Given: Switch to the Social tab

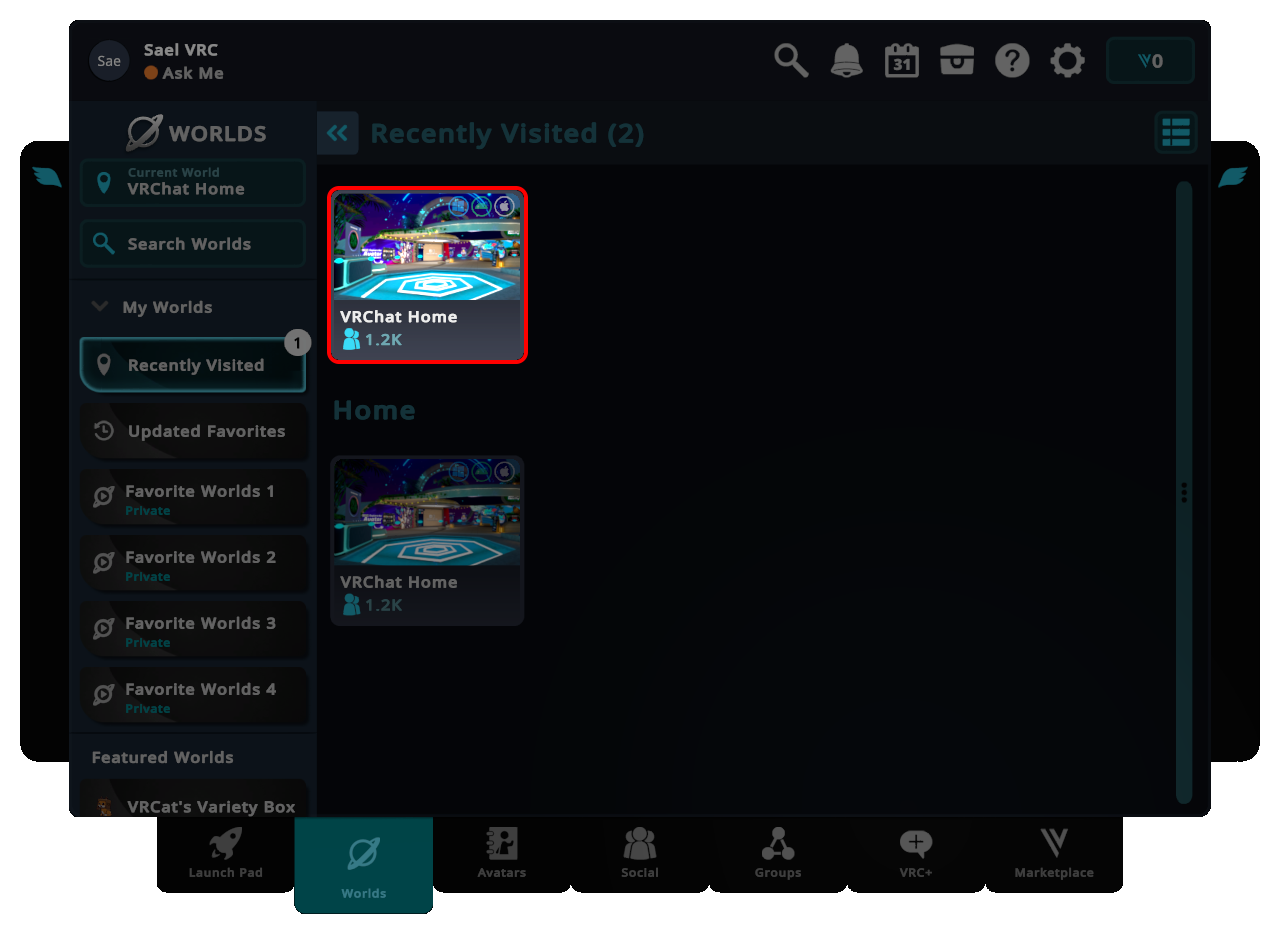Looking at the screenshot, I should pyautogui.click(x=639, y=854).
